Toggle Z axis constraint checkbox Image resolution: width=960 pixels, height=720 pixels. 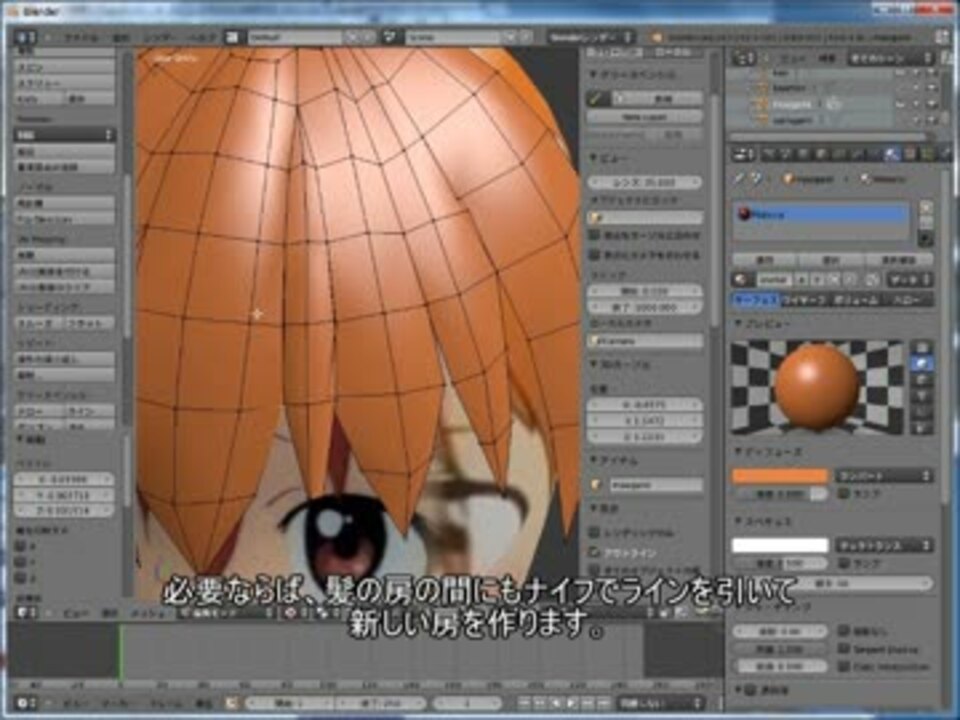[x=20, y=577]
